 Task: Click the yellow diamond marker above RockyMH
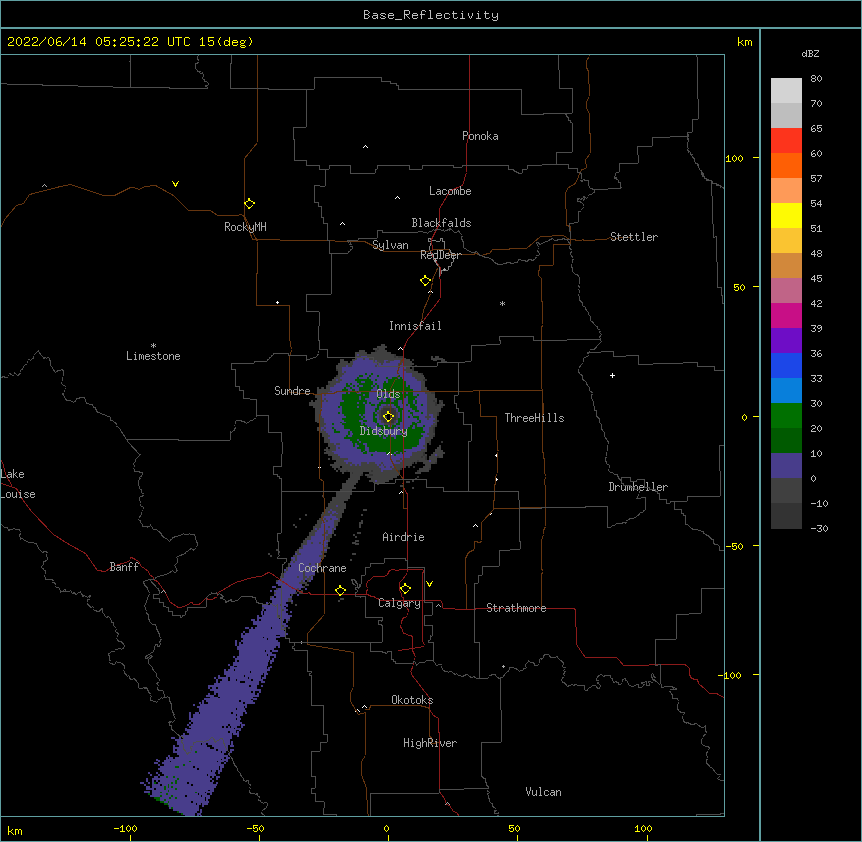click(249, 204)
